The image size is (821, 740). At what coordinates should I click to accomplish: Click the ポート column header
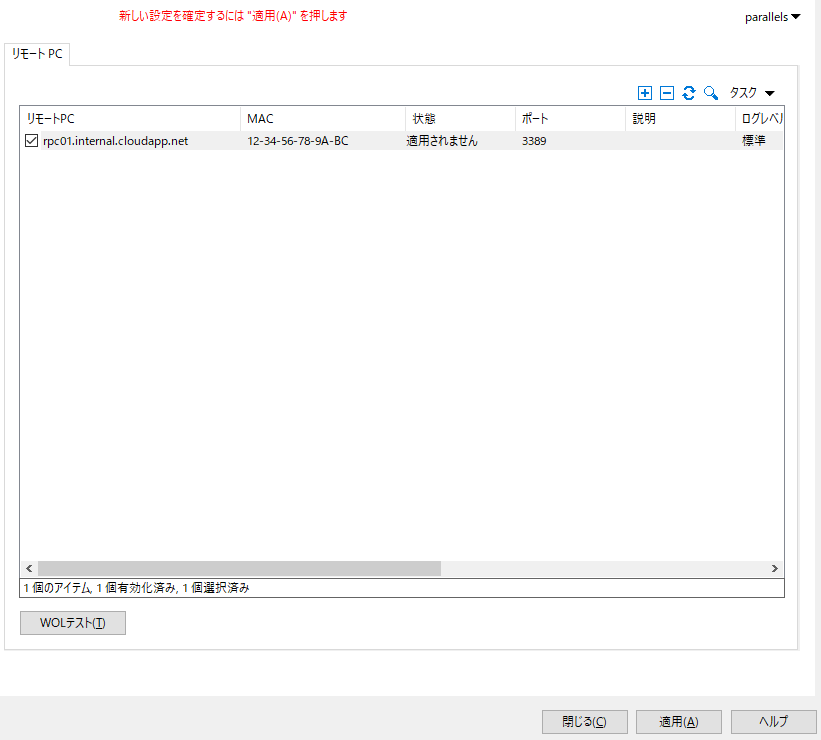pos(570,119)
